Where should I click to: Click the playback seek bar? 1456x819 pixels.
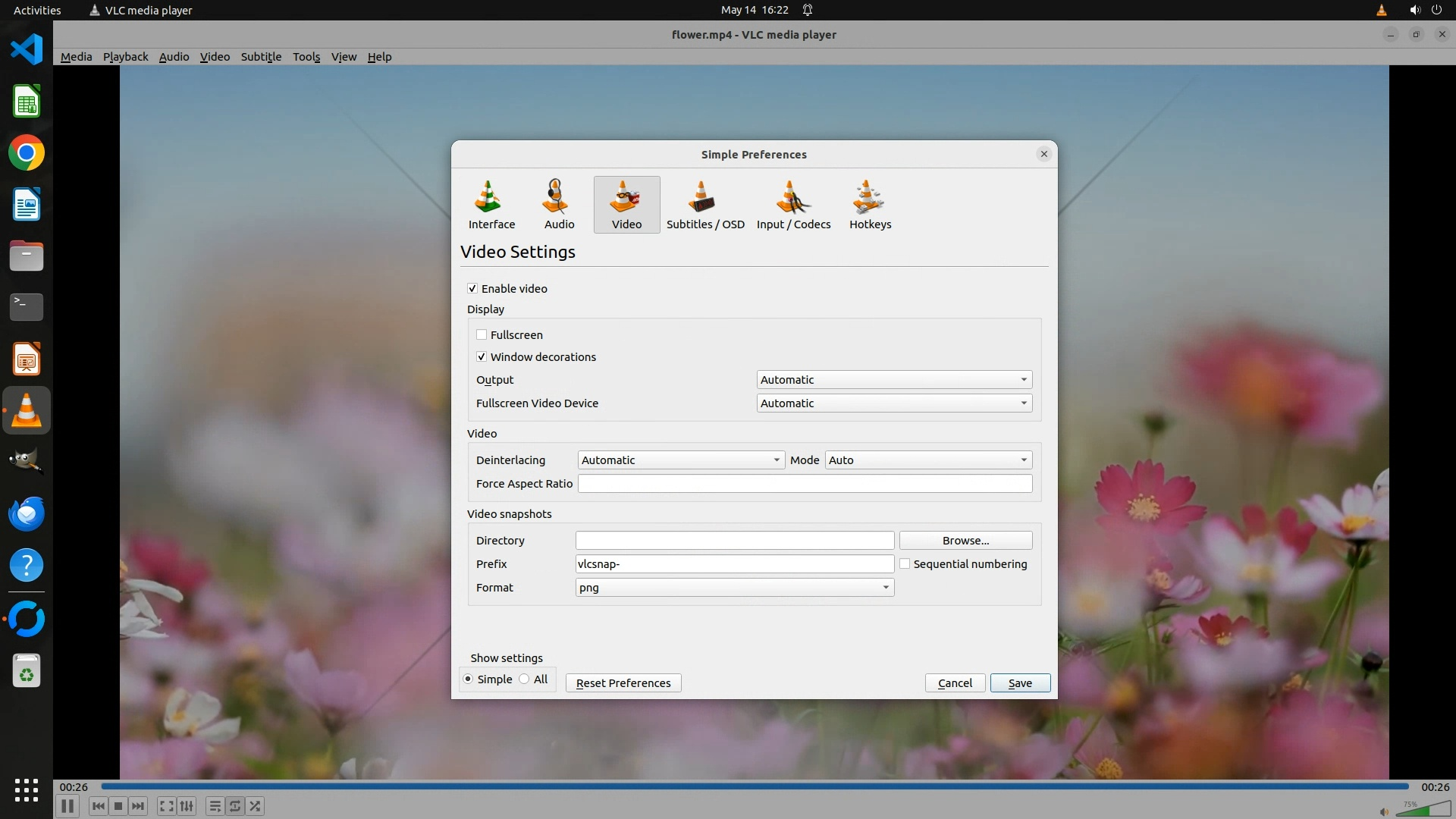[x=755, y=786]
